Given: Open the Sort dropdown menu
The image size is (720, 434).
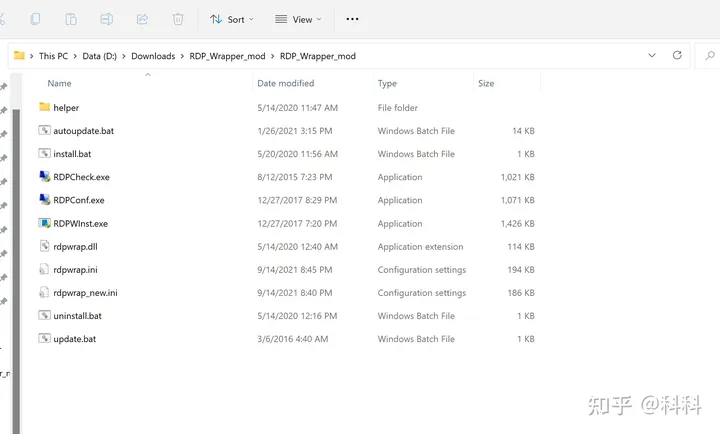Looking at the screenshot, I should 232,19.
